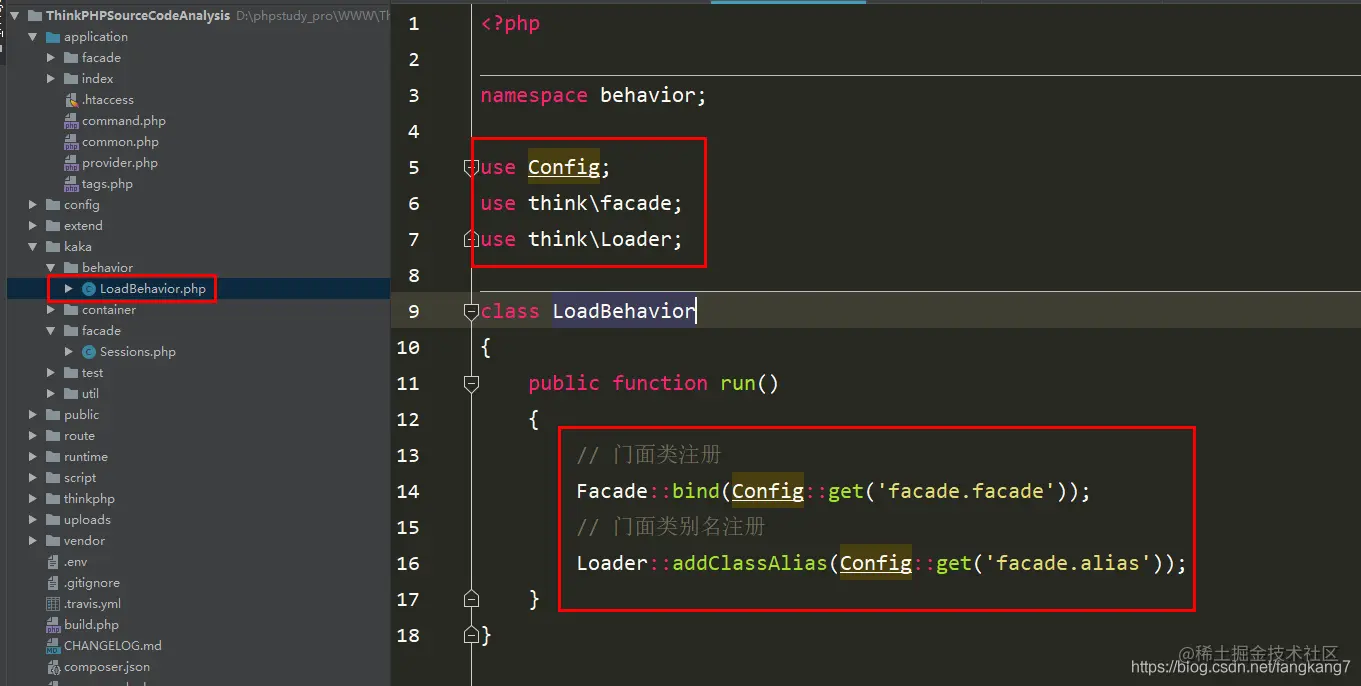Image resolution: width=1361 pixels, height=686 pixels.
Task: Click the application folder icon
Action: point(53,37)
